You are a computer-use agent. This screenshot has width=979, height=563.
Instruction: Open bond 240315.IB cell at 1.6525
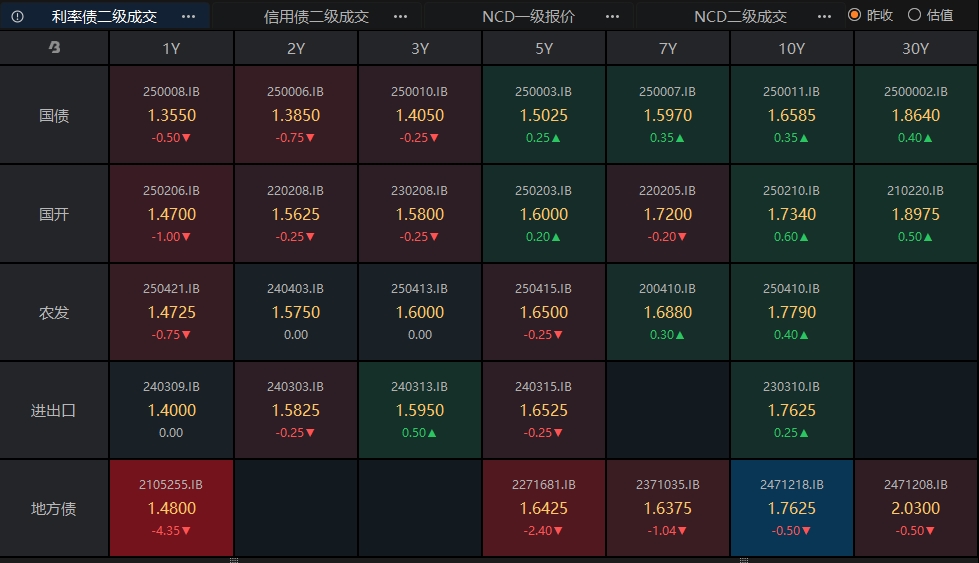pos(544,410)
